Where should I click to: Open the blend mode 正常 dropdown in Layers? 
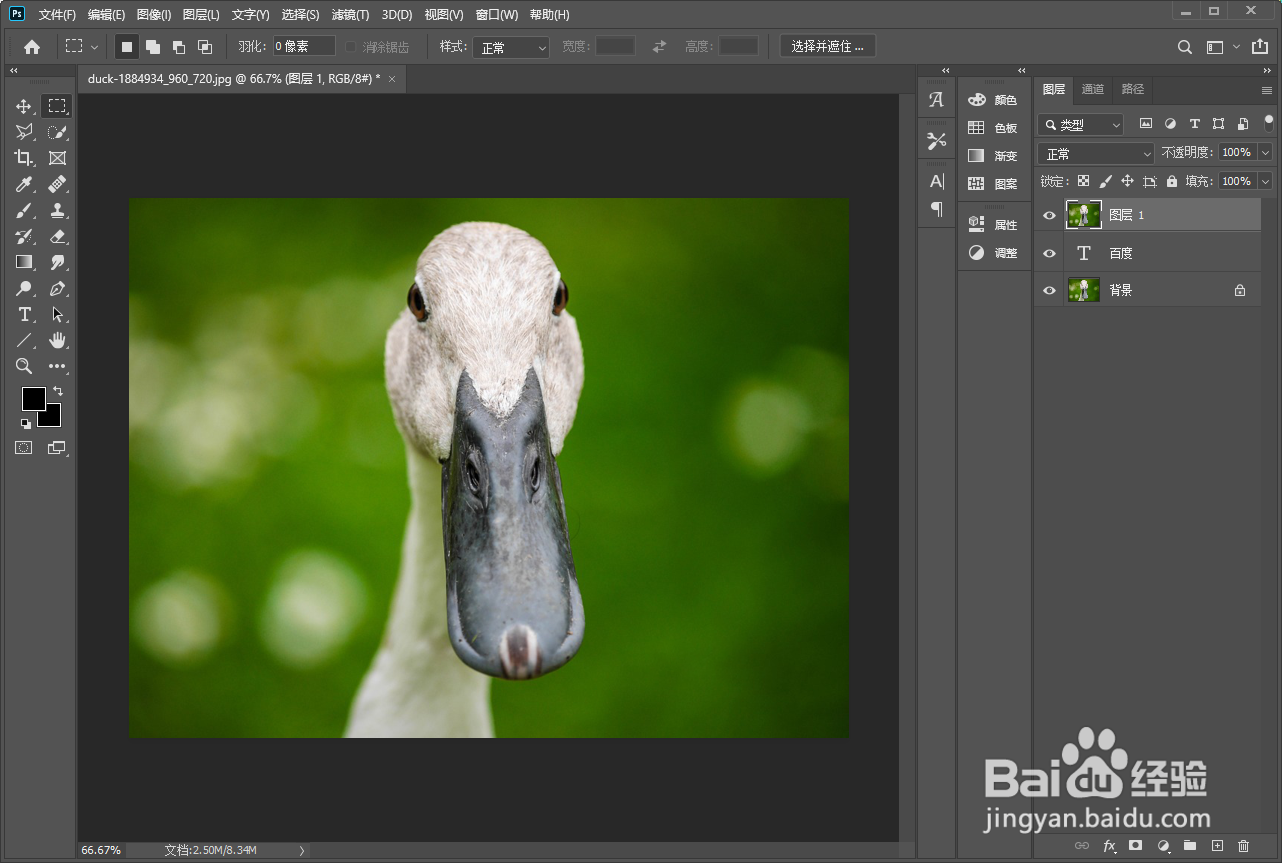[1097, 153]
